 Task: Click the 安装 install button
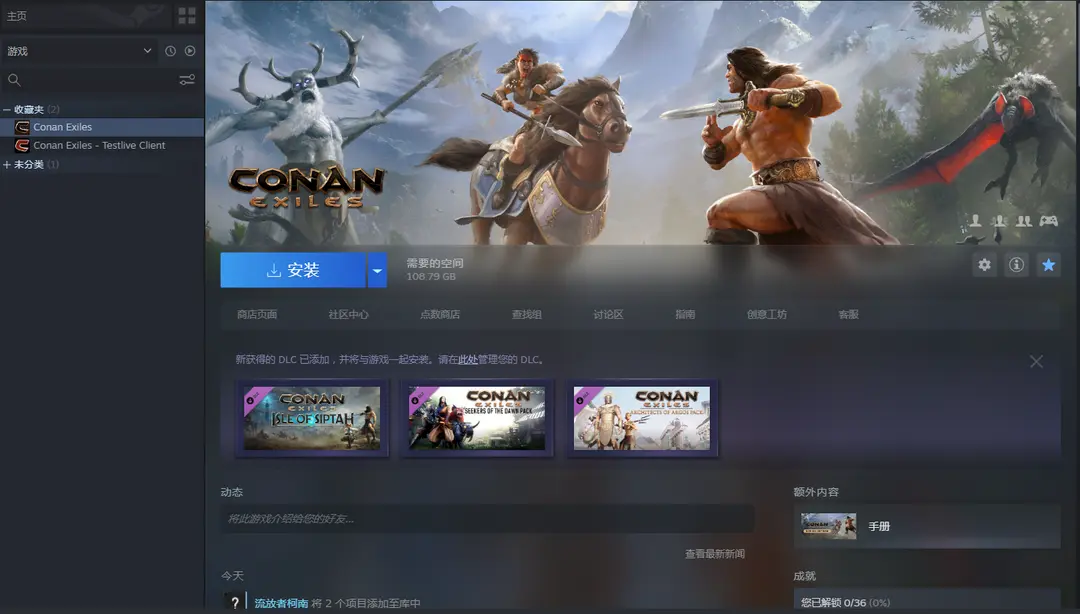[293, 270]
